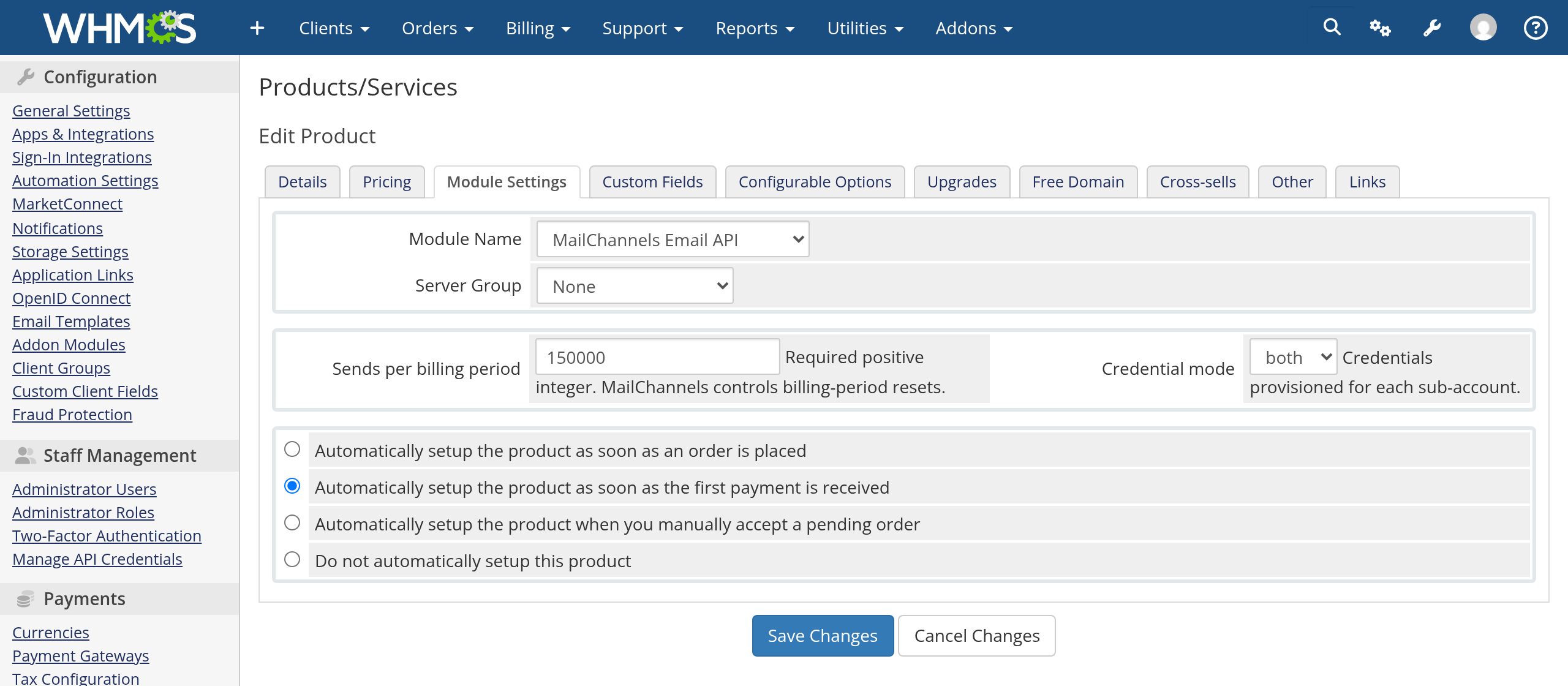Expand the Addons menu
Image resolution: width=1568 pixels, height=686 pixels.
[x=974, y=28]
